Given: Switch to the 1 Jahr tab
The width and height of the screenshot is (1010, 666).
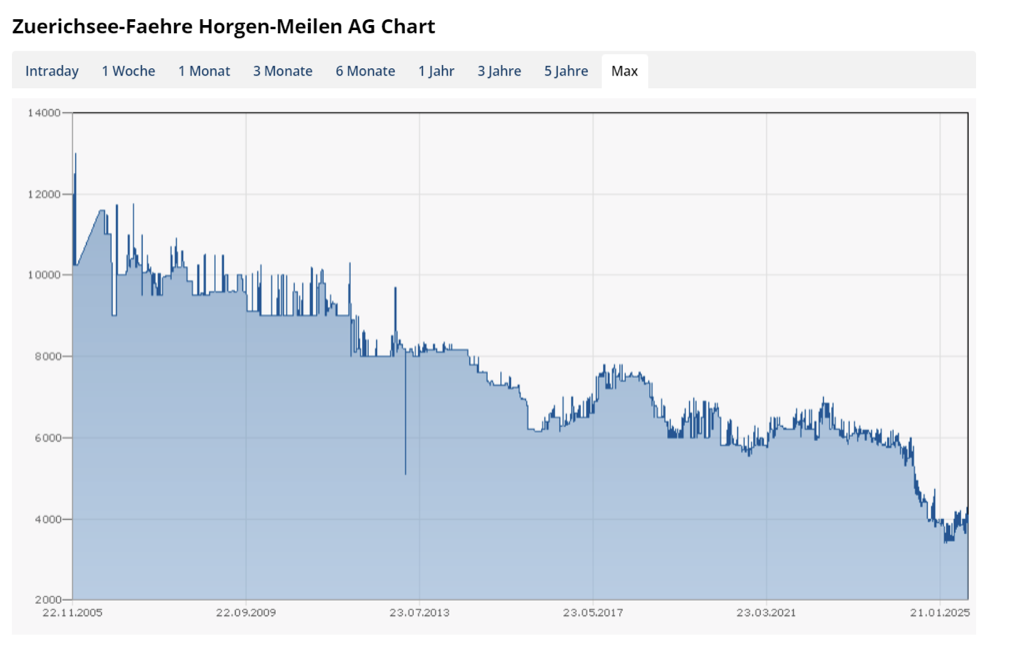Looking at the screenshot, I should click(436, 71).
